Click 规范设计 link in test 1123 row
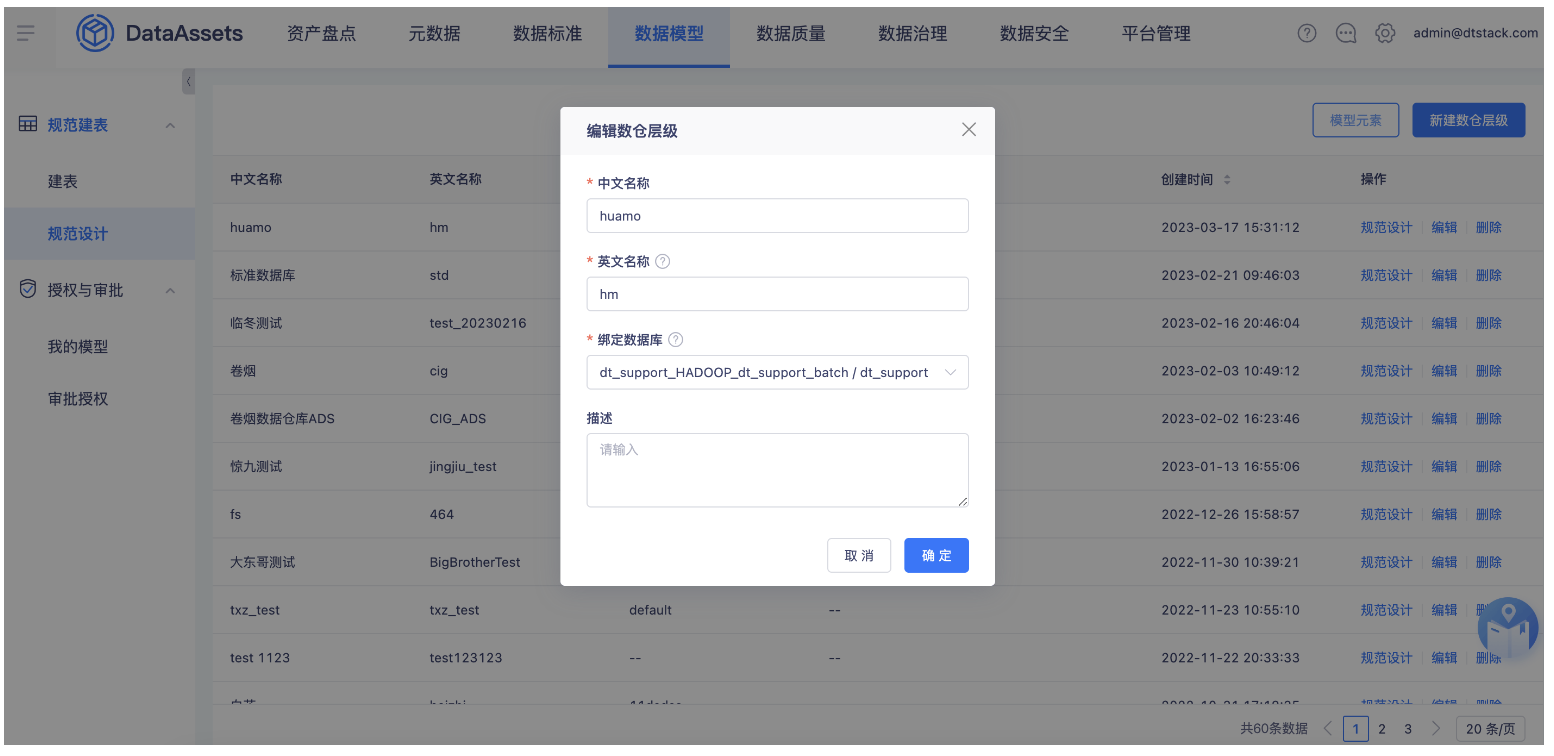Screen dimensions: 1554x756 pyautogui.click(x=1386, y=658)
